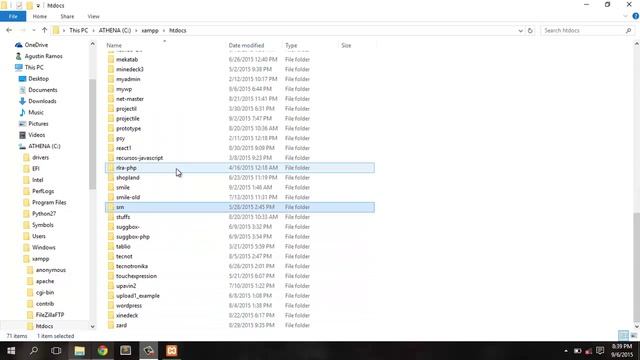Click the mekatab folder icon
The width and height of the screenshot is (640, 360).
[111, 60]
